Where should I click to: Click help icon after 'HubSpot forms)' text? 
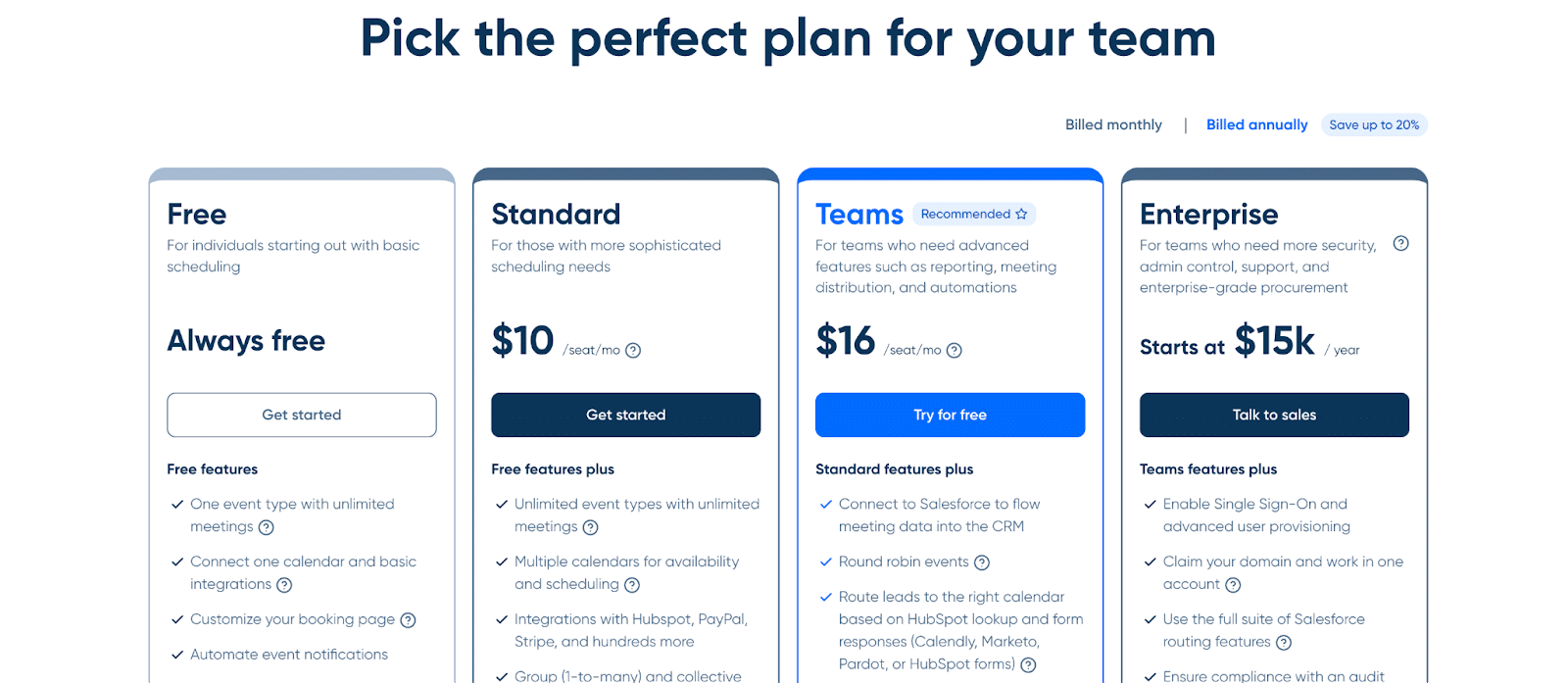[1028, 665]
